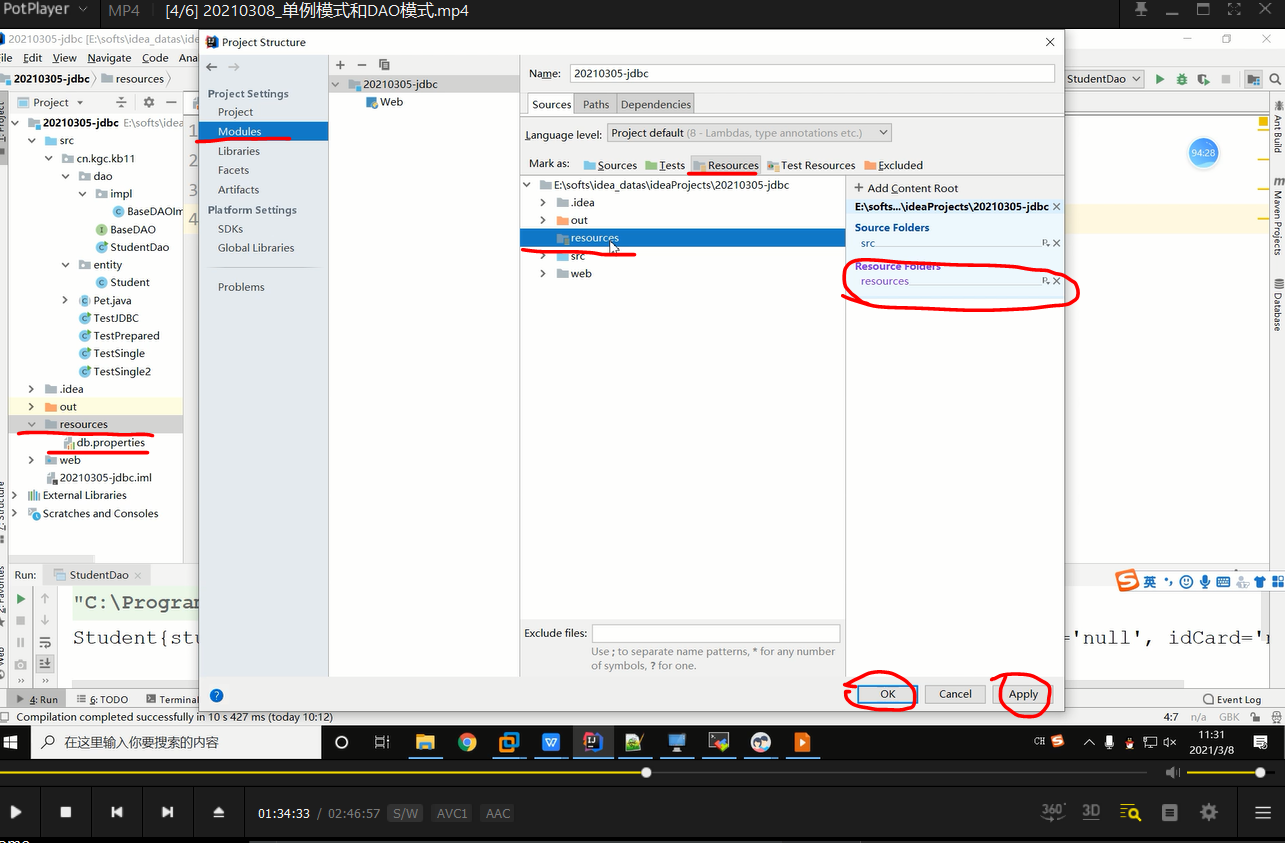Rerun program in the Run panel
Viewport: 1285px width, 843px height.
coord(21,599)
